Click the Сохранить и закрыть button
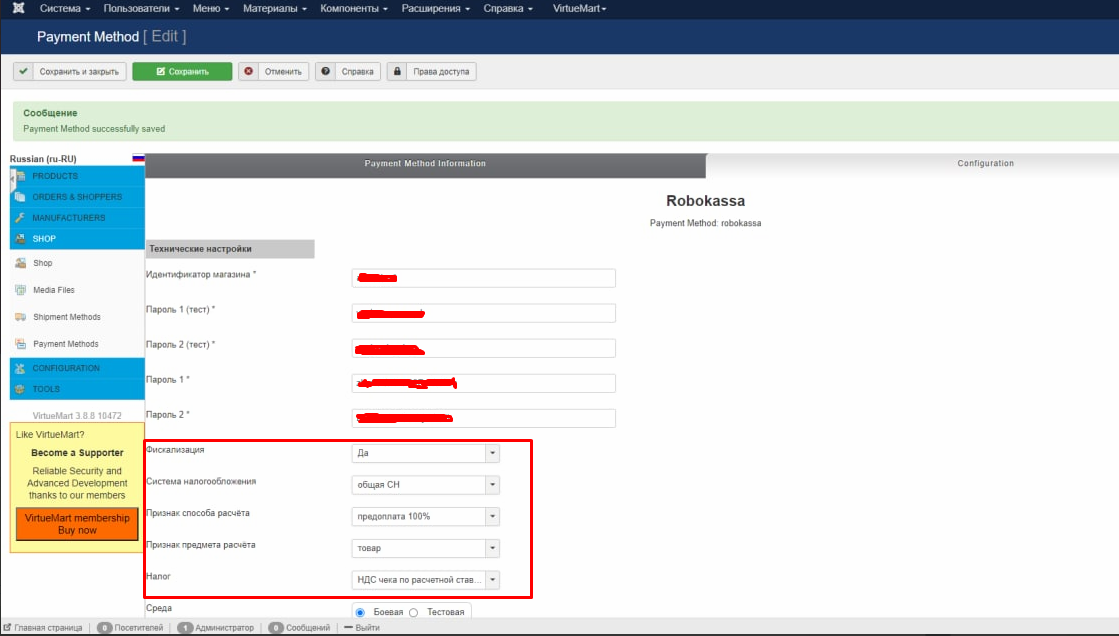The height and width of the screenshot is (636, 1119). click(x=70, y=71)
